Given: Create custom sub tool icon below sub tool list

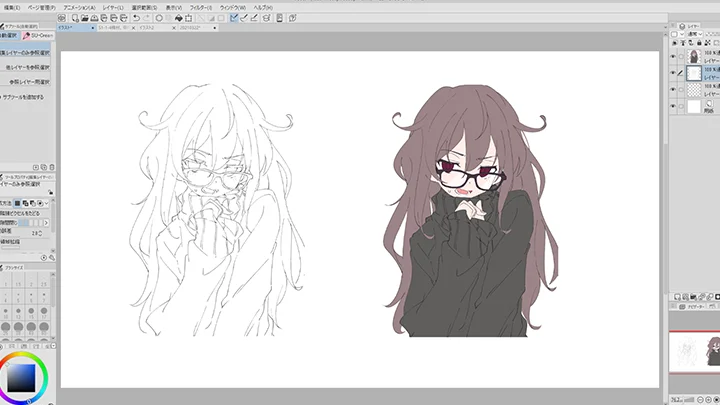Looking at the screenshot, I should 36,168.
